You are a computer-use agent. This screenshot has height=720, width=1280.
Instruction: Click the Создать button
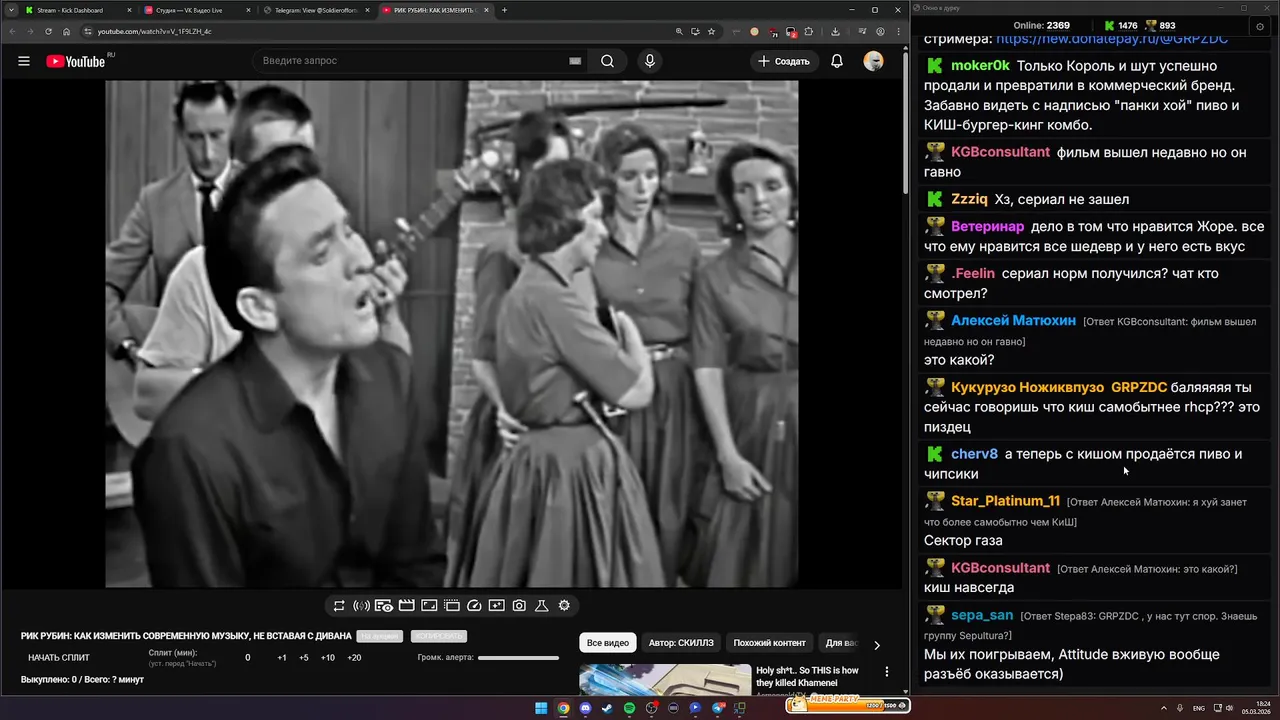784,61
